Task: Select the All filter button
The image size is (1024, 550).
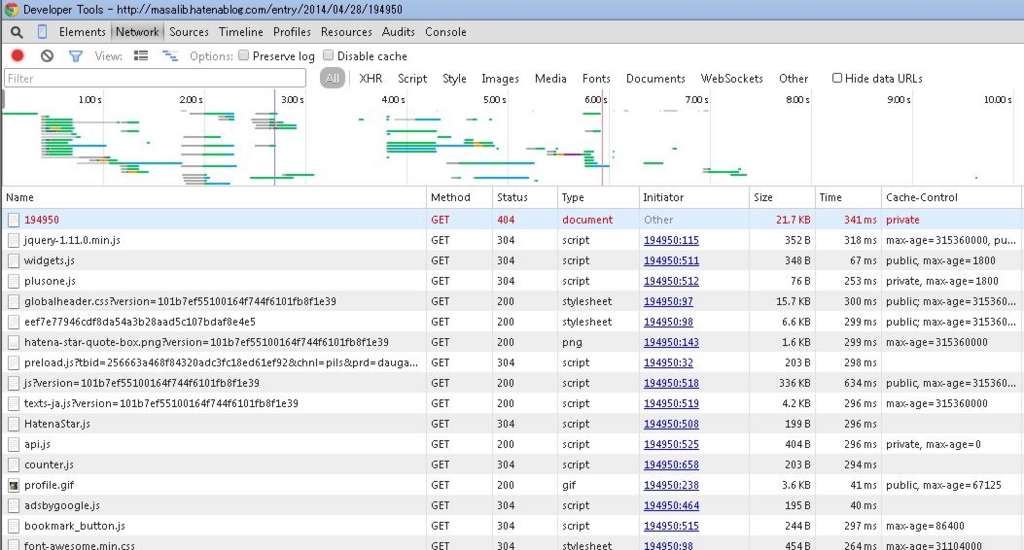Action: tap(332, 78)
